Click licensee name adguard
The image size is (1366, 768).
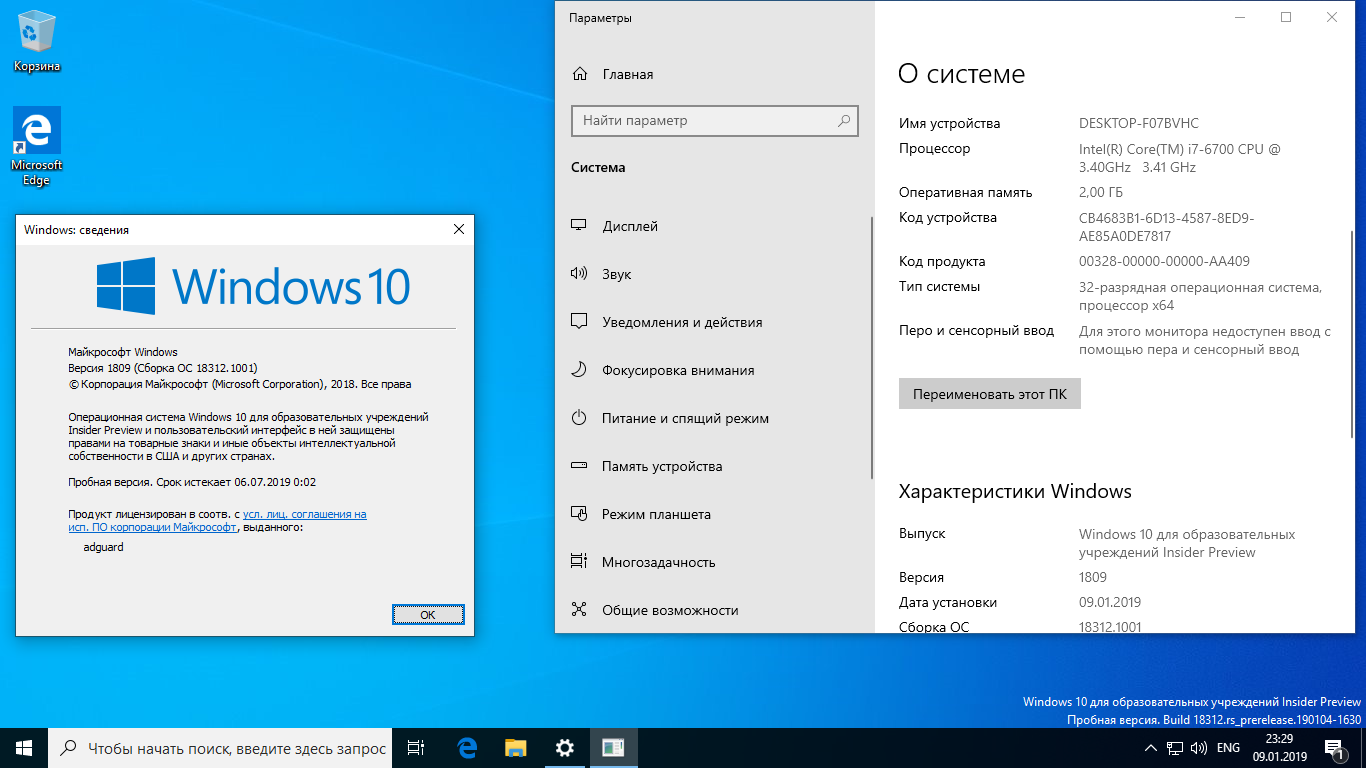click(104, 547)
